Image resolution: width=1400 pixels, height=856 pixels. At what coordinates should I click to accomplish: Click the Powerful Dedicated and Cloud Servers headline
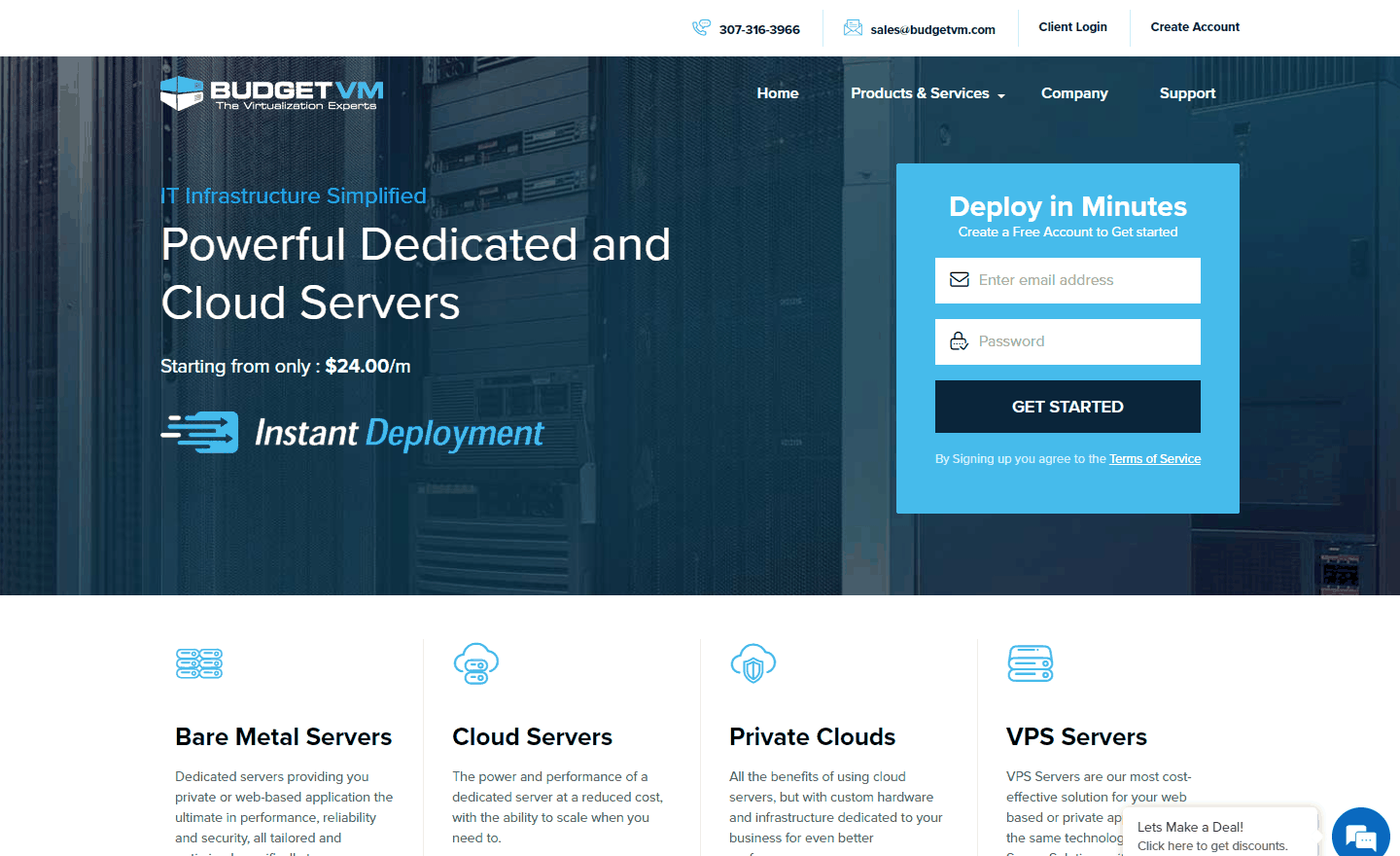[x=416, y=273]
